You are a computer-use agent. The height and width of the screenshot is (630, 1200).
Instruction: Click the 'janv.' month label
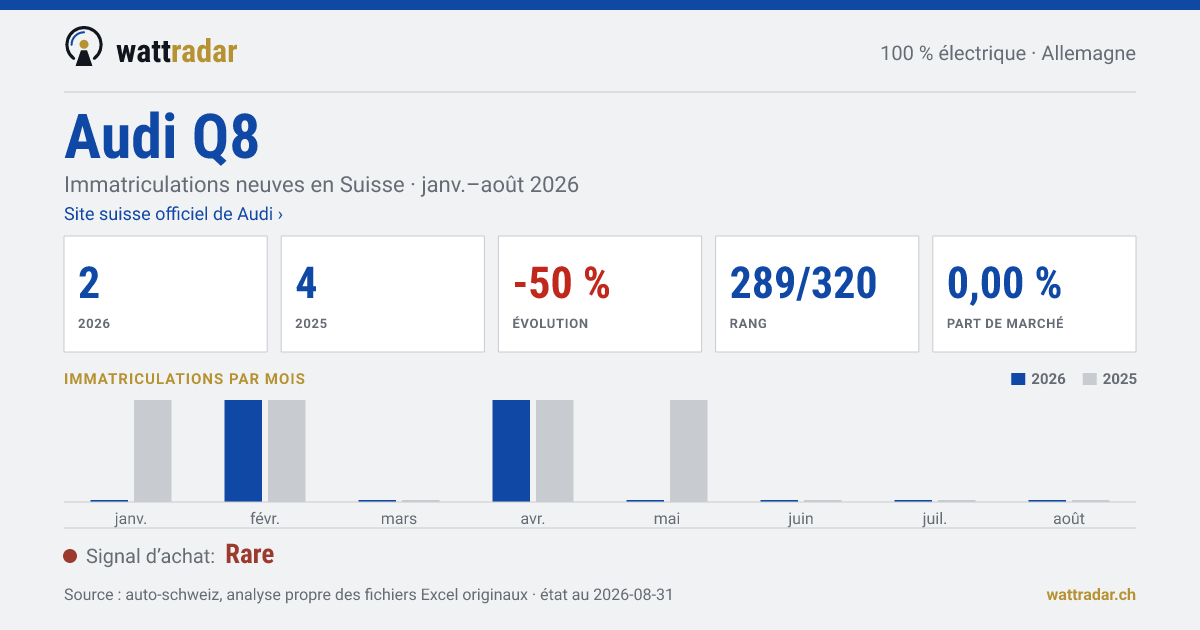(131, 518)
